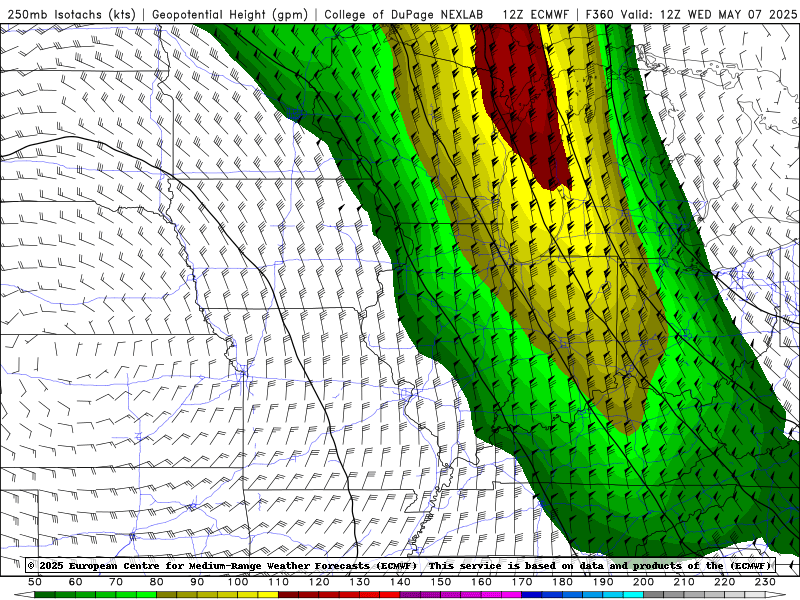Select the 150 knots legend value

coord(440,582)
